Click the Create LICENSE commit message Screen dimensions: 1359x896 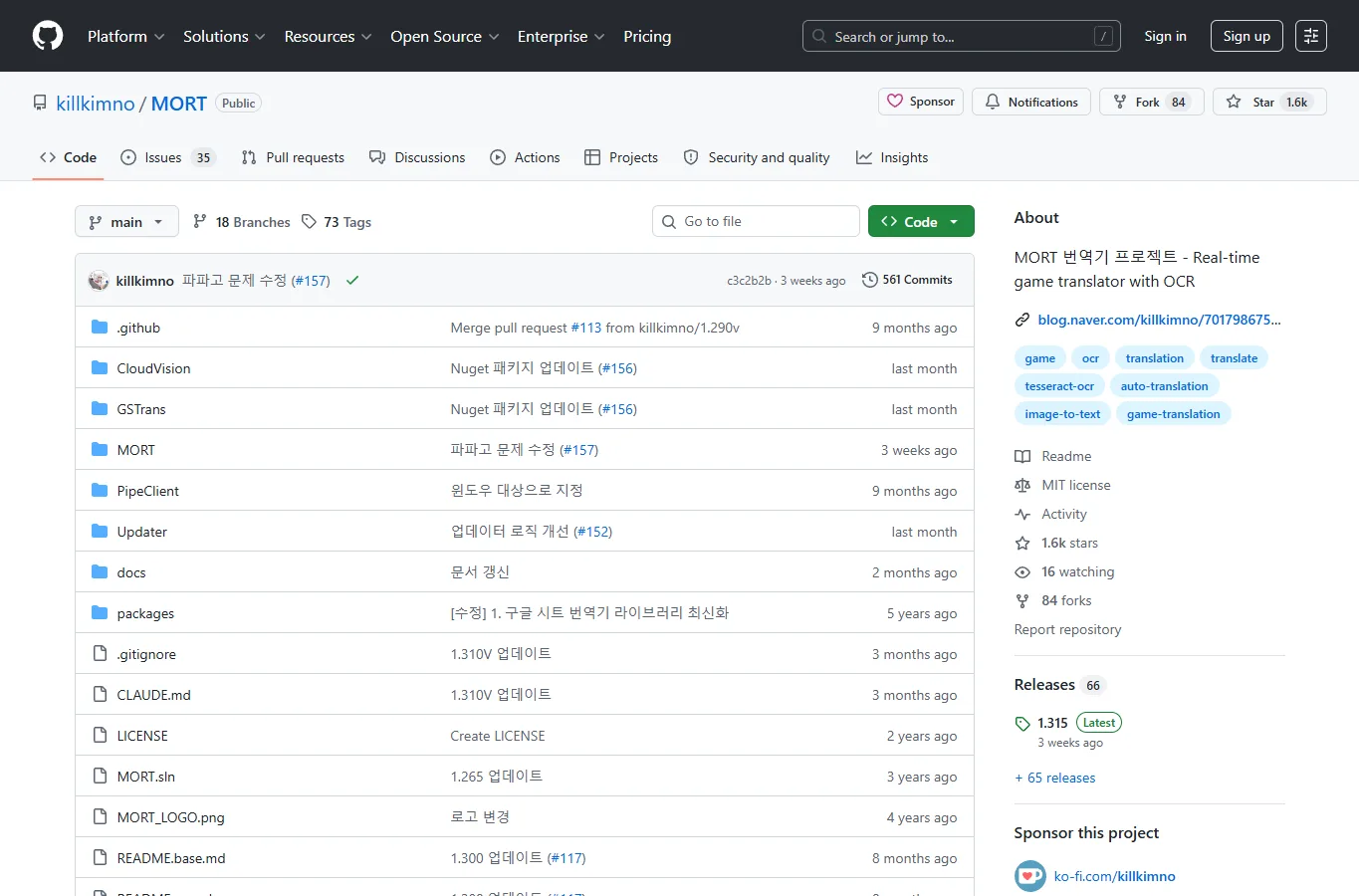click(x=498, y=736)
